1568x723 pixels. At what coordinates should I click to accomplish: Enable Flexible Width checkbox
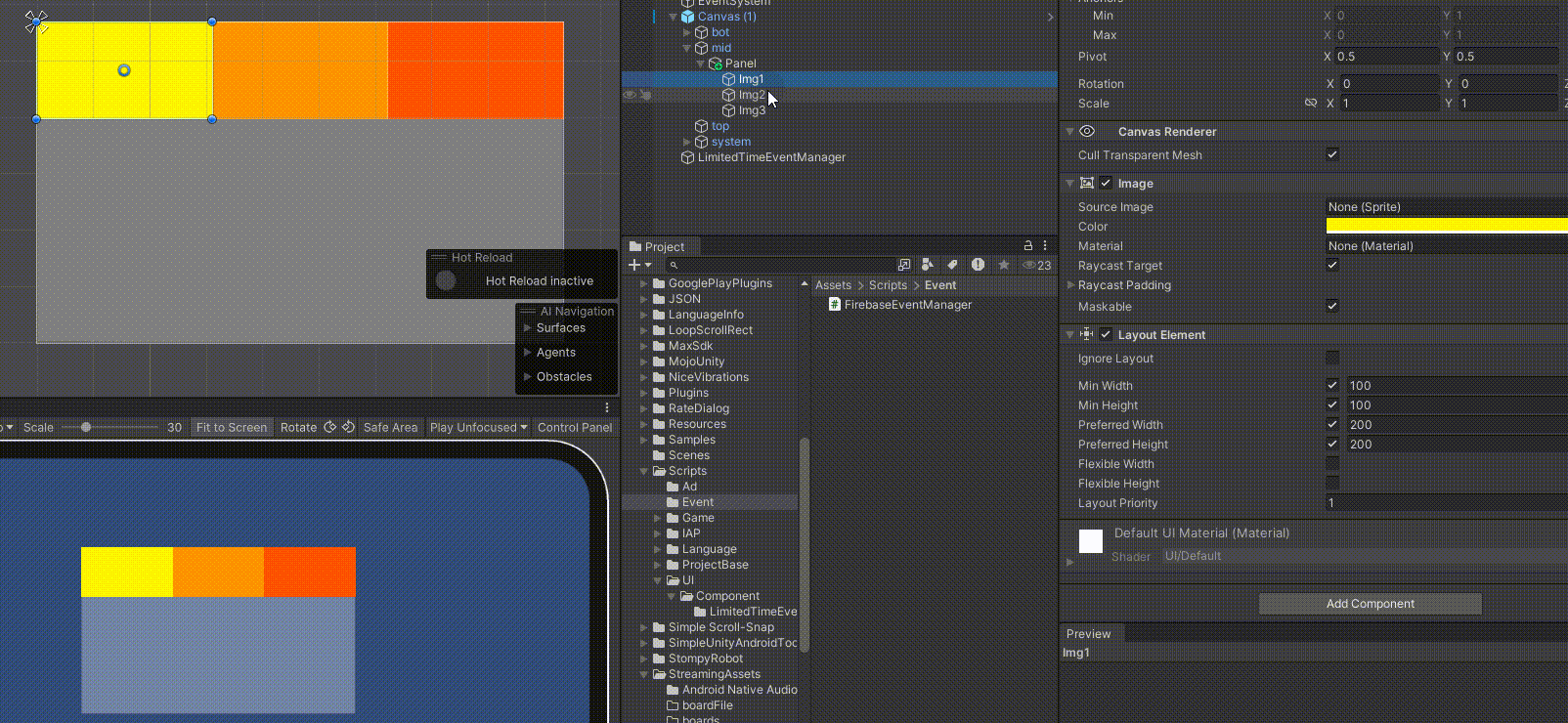click(1332, 463)
